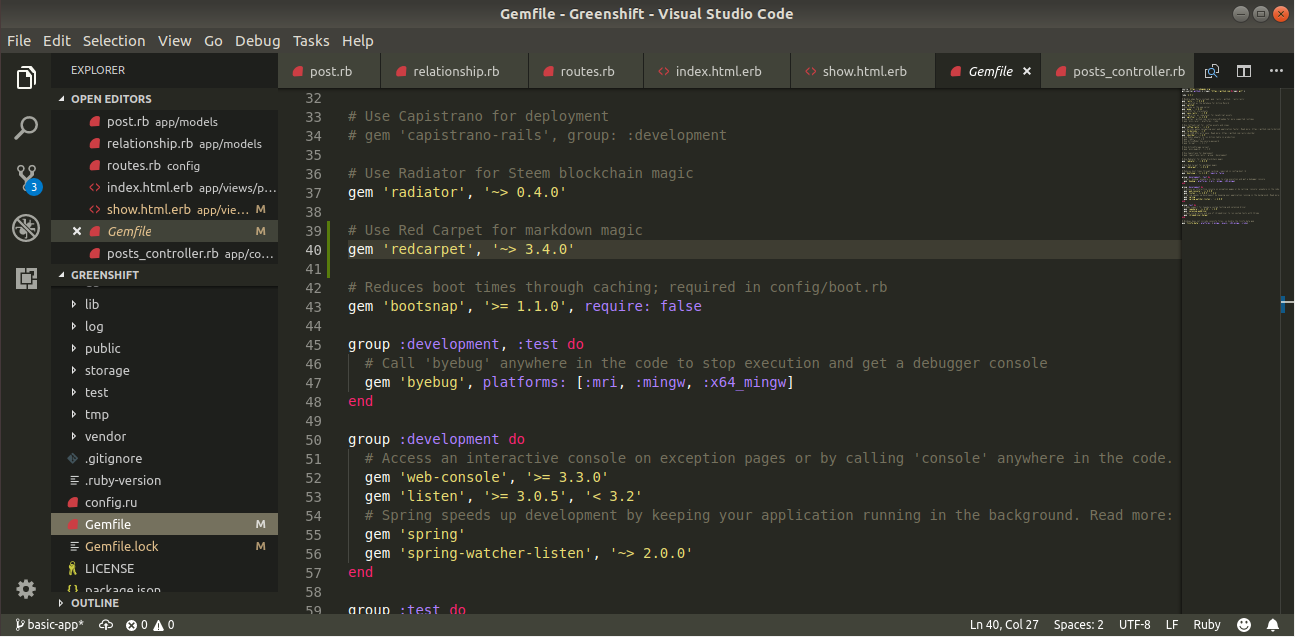Open the Explorer view in activity bar
This screenshot has height=637, width=1295.
pos(26,78)
